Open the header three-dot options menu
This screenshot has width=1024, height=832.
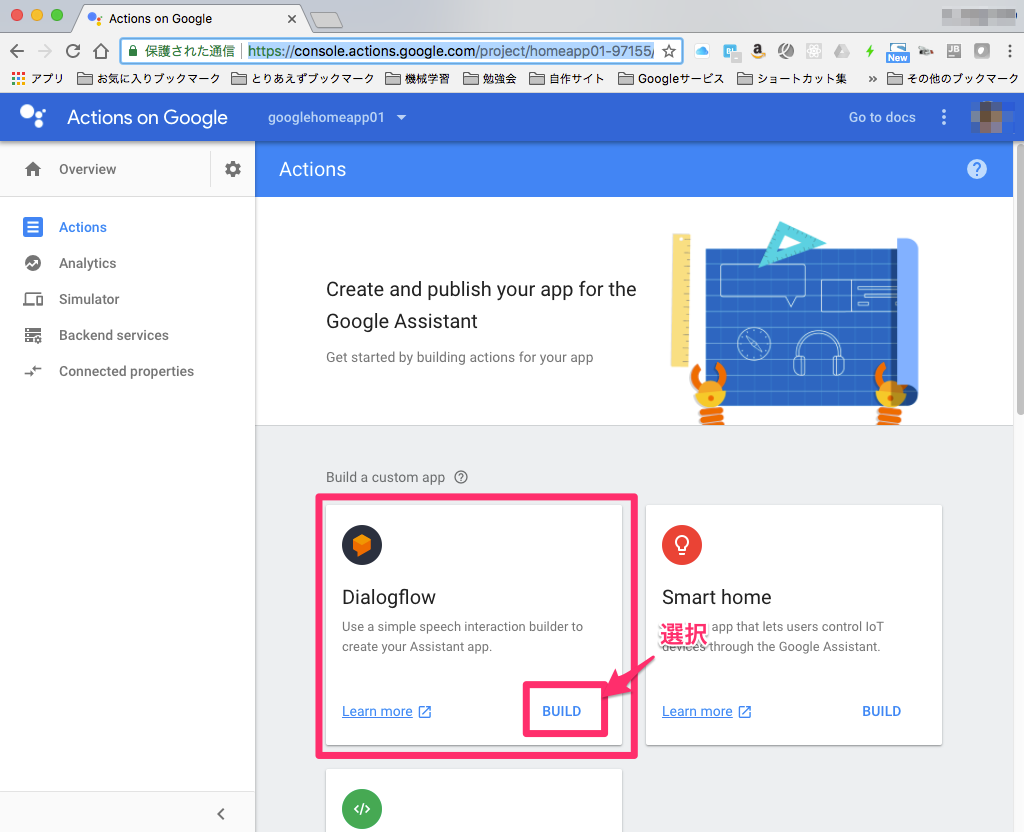pos(944,117)
